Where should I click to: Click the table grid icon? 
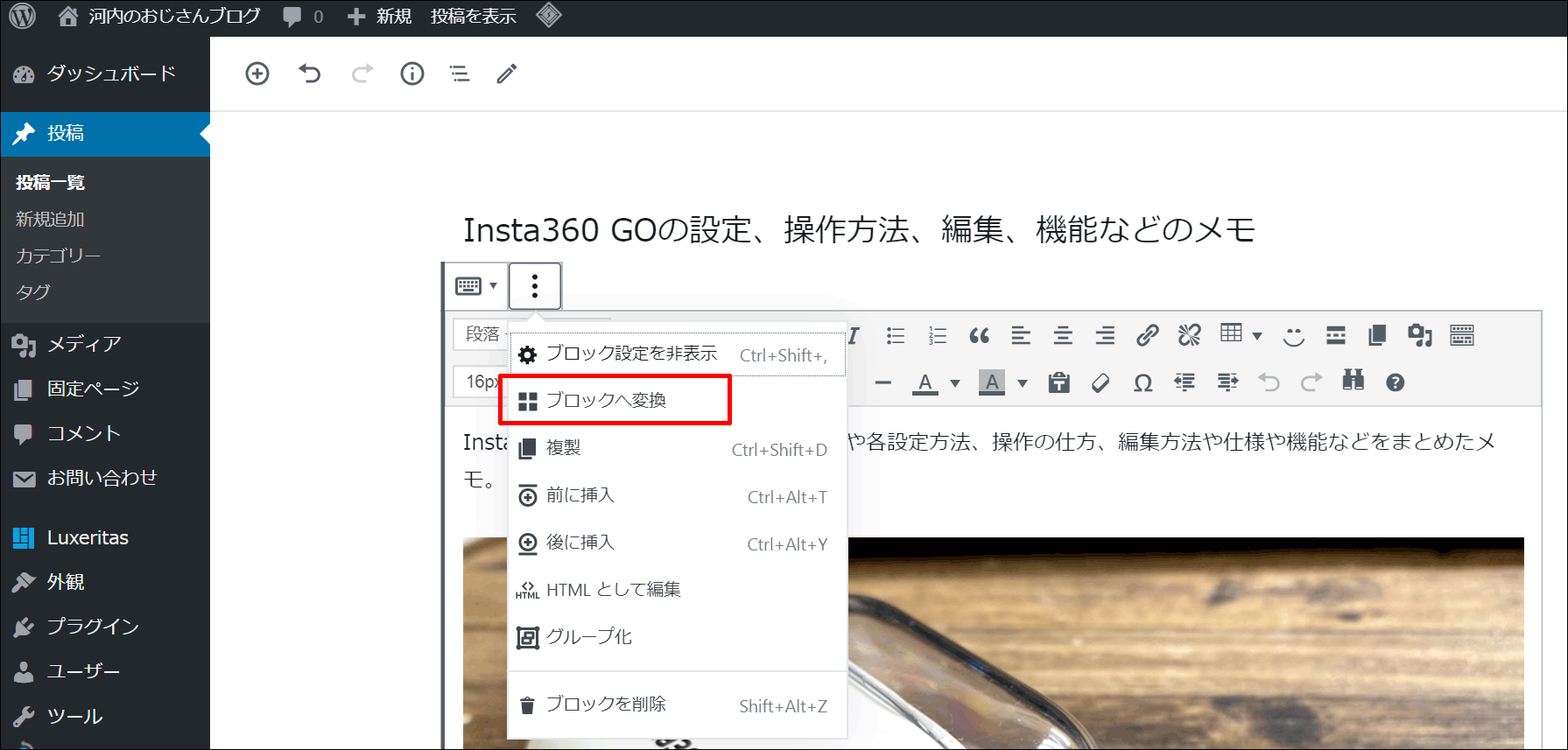point(1231,333)
